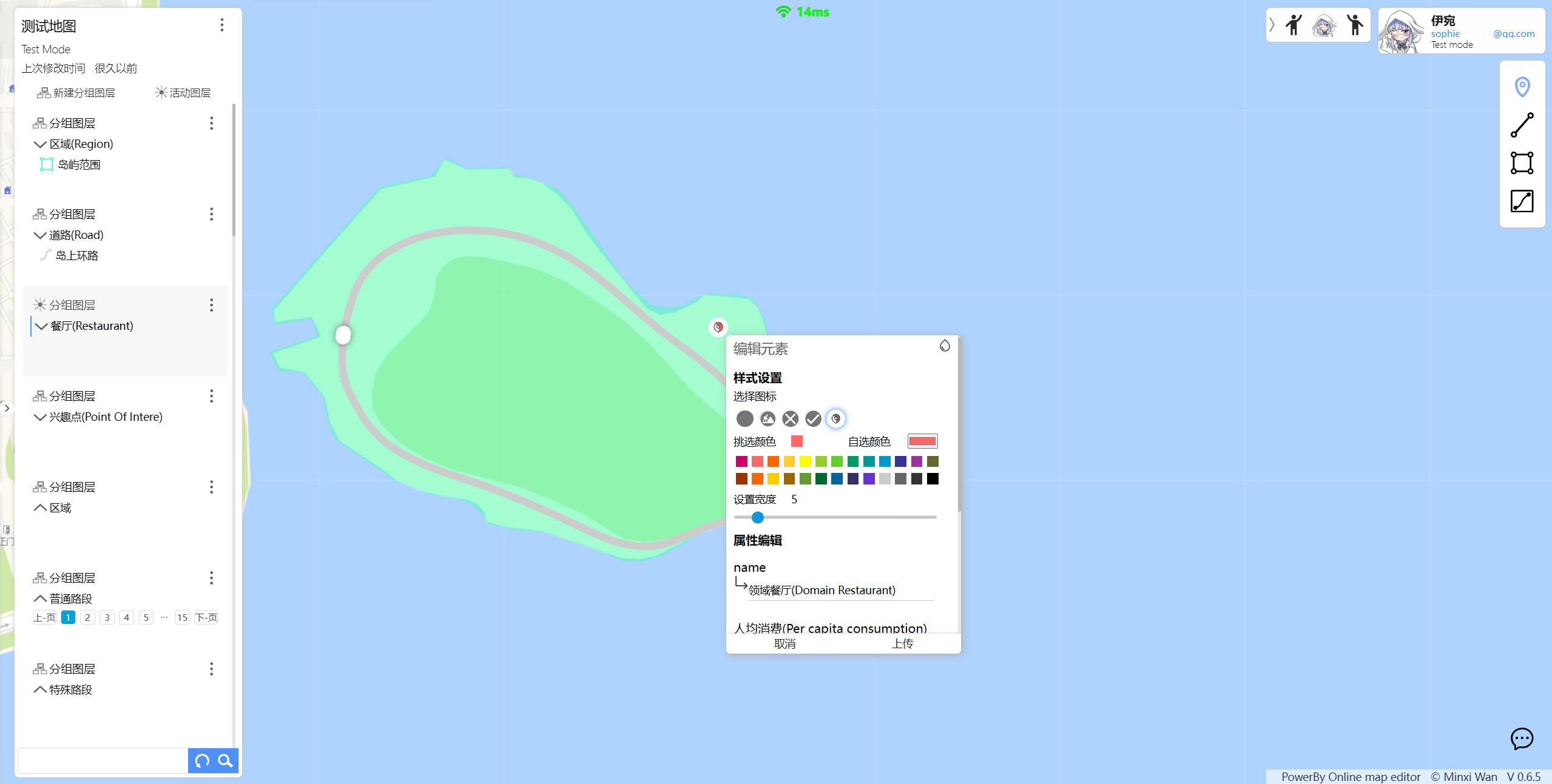Open the chat message bubble

click(x=1522, y=739)
